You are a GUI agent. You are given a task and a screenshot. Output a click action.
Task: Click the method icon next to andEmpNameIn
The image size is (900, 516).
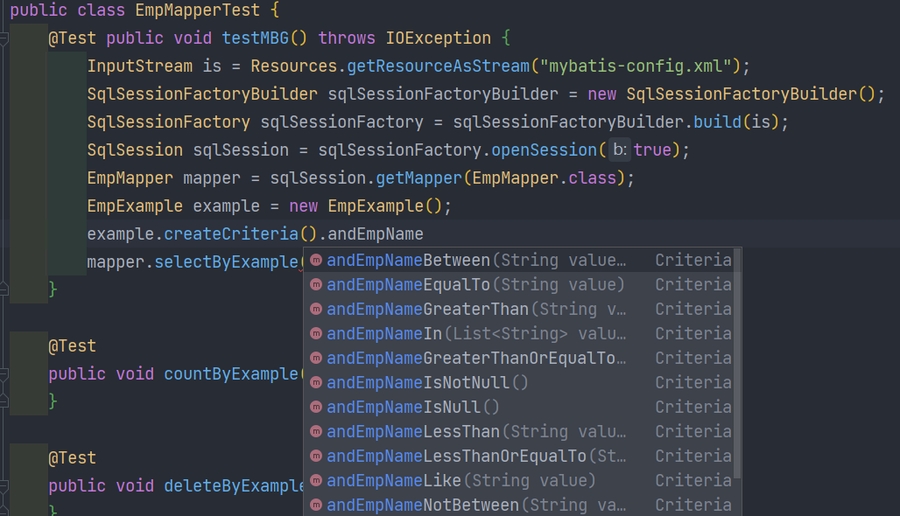pyautogui.click(x=316, y=334)
